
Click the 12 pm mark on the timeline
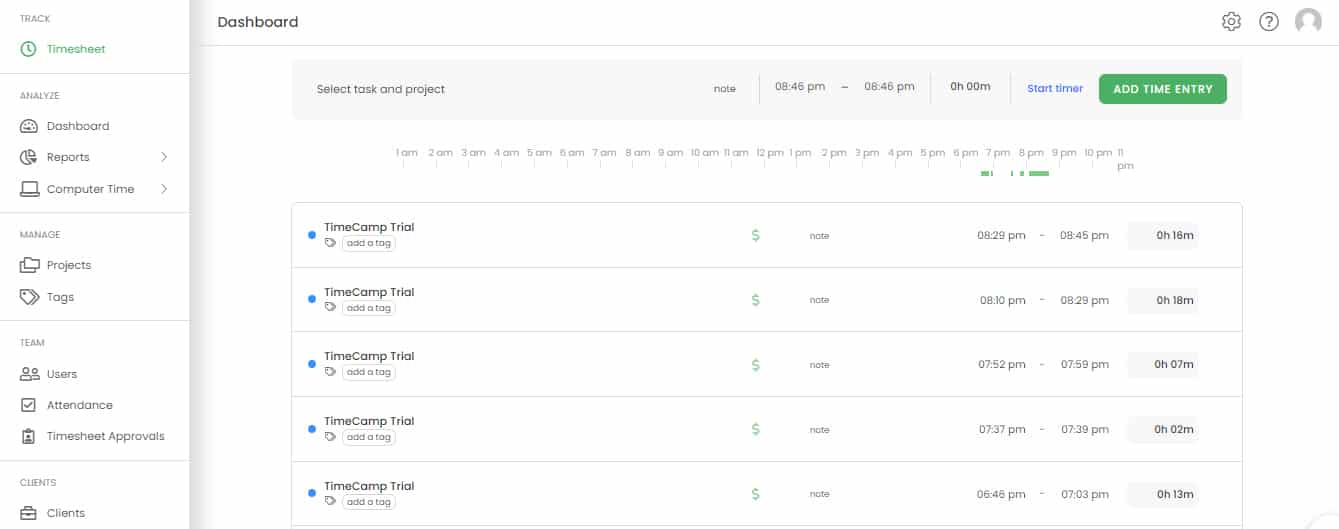pyautogui.click(x=770, y=153)
